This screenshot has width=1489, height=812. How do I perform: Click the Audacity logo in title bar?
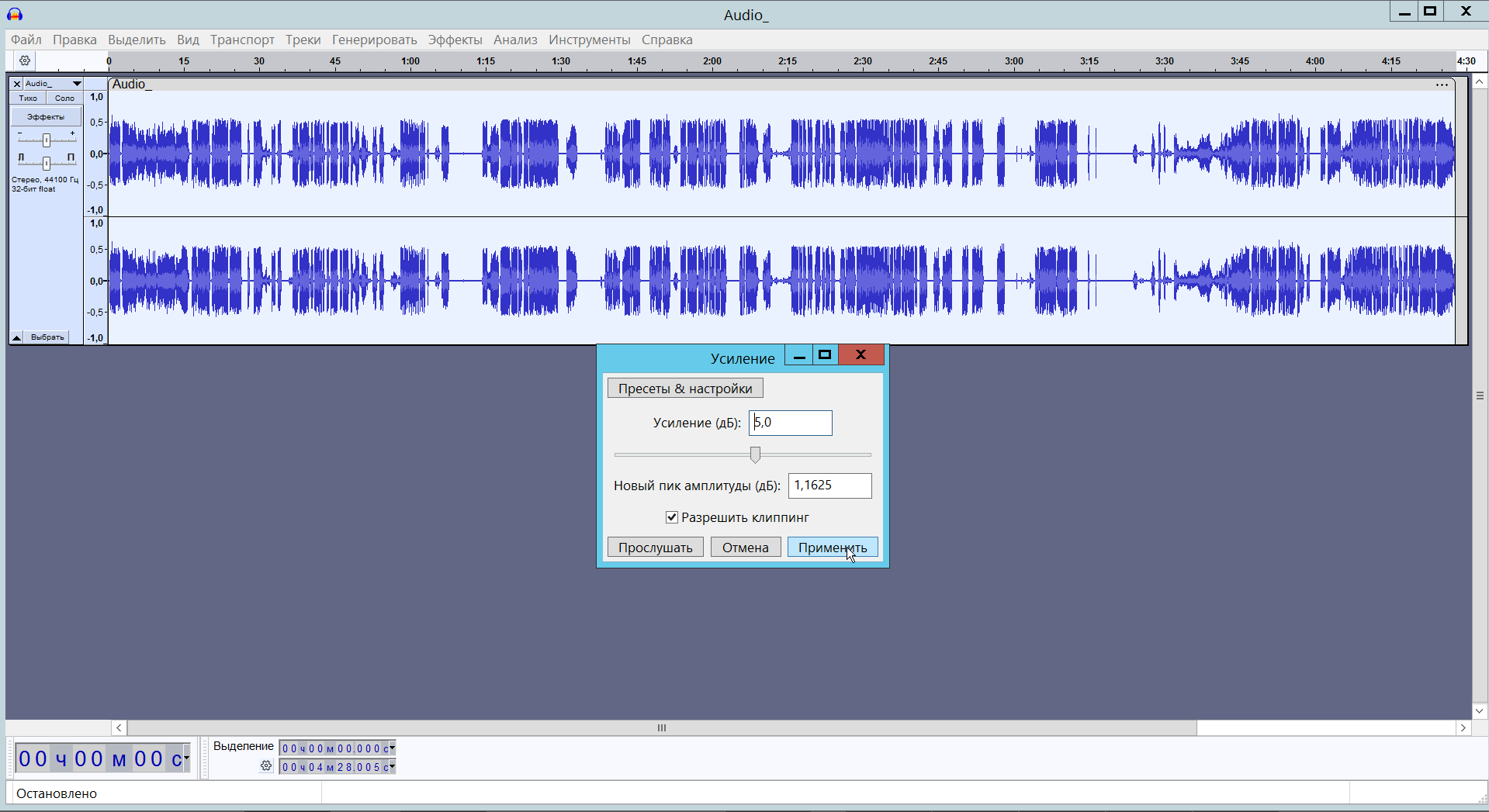point(15,14)
